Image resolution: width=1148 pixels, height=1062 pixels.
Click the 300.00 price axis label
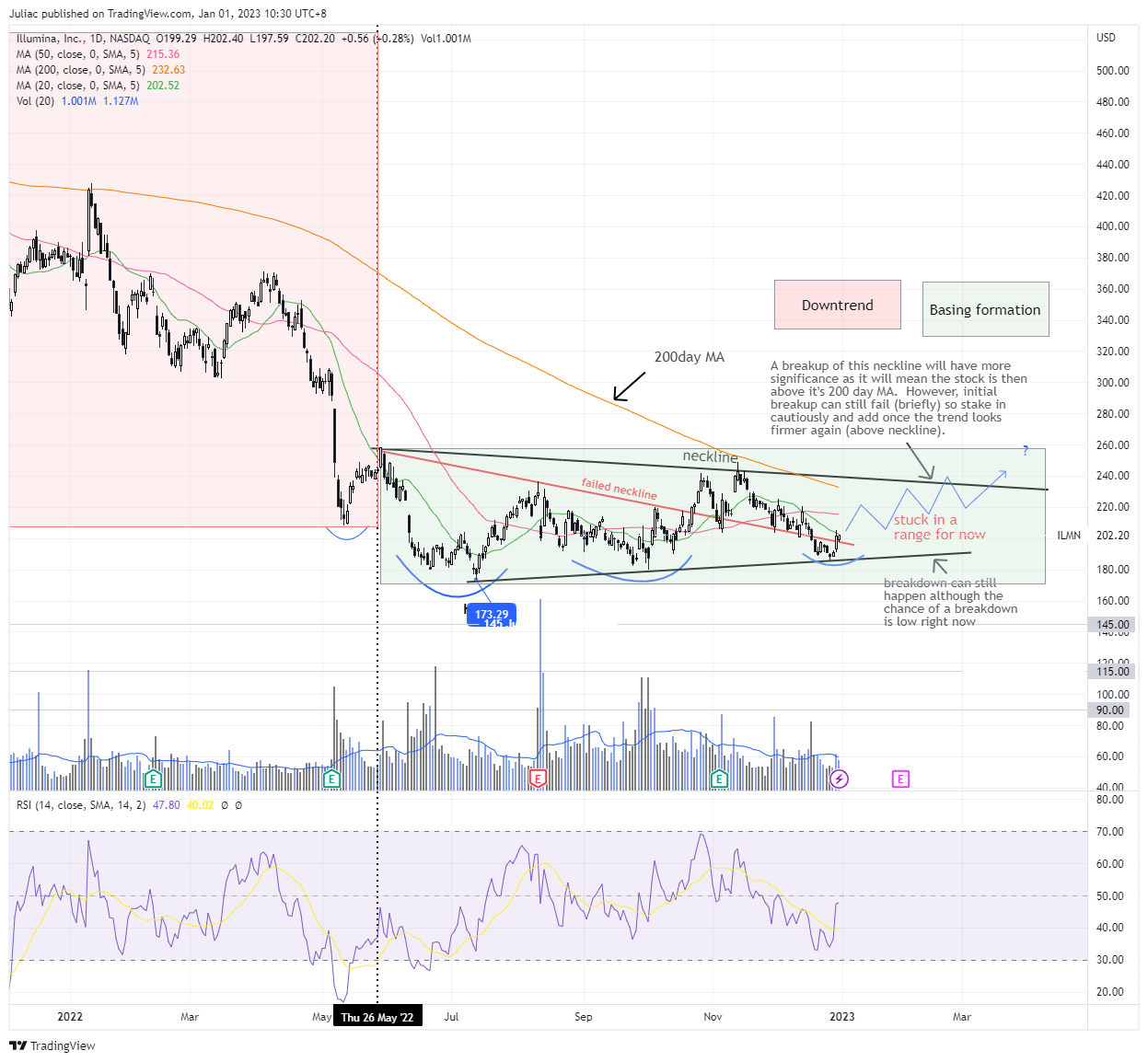coord(1112,383)
